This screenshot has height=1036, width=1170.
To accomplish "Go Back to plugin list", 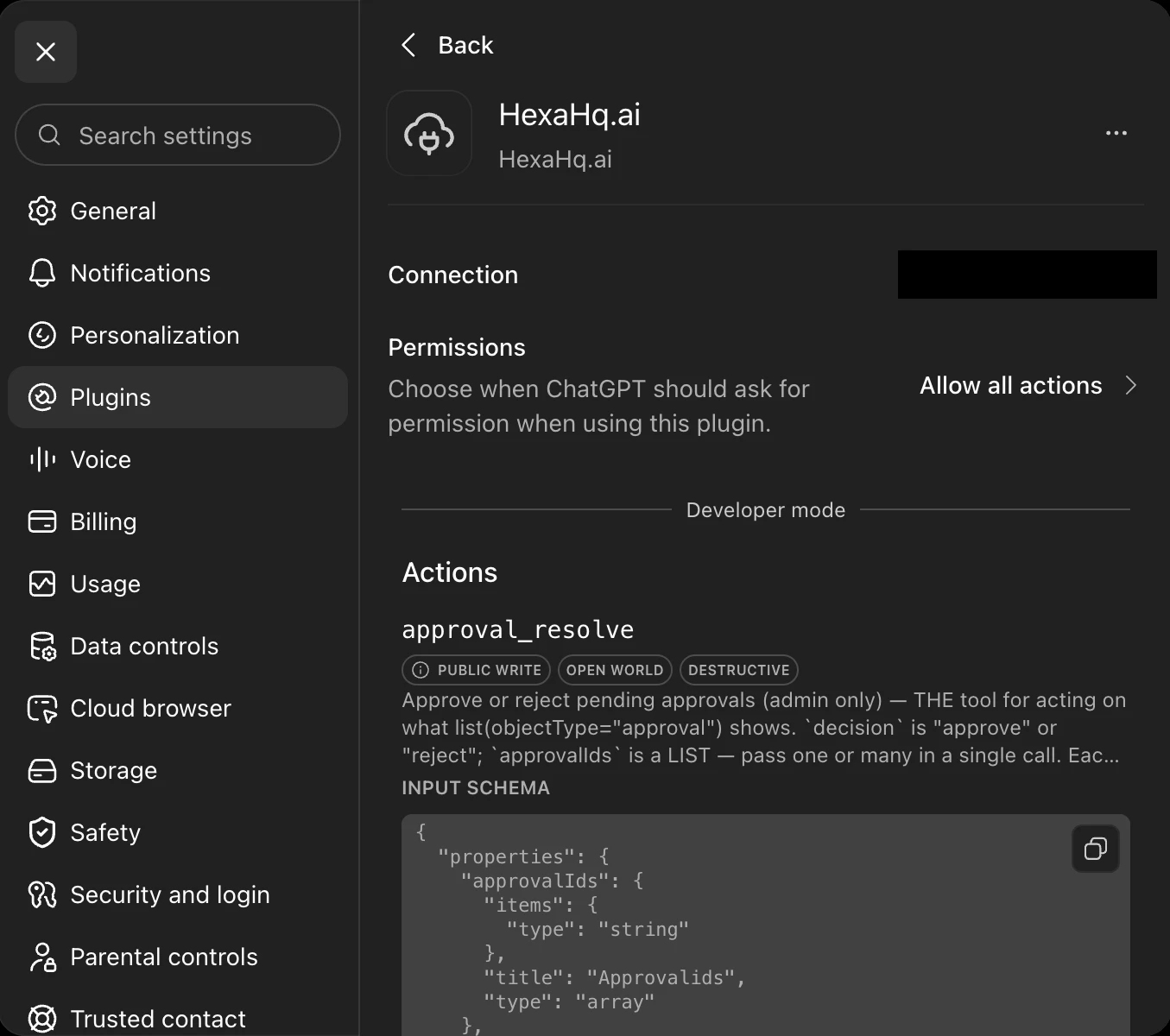I will click(447, 45).
